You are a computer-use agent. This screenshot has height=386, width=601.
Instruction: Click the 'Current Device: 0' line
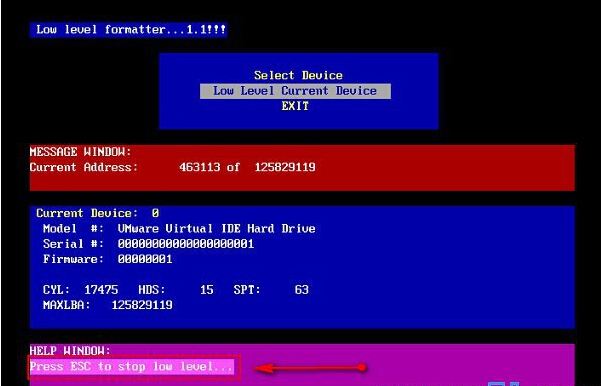pos(98,214)
